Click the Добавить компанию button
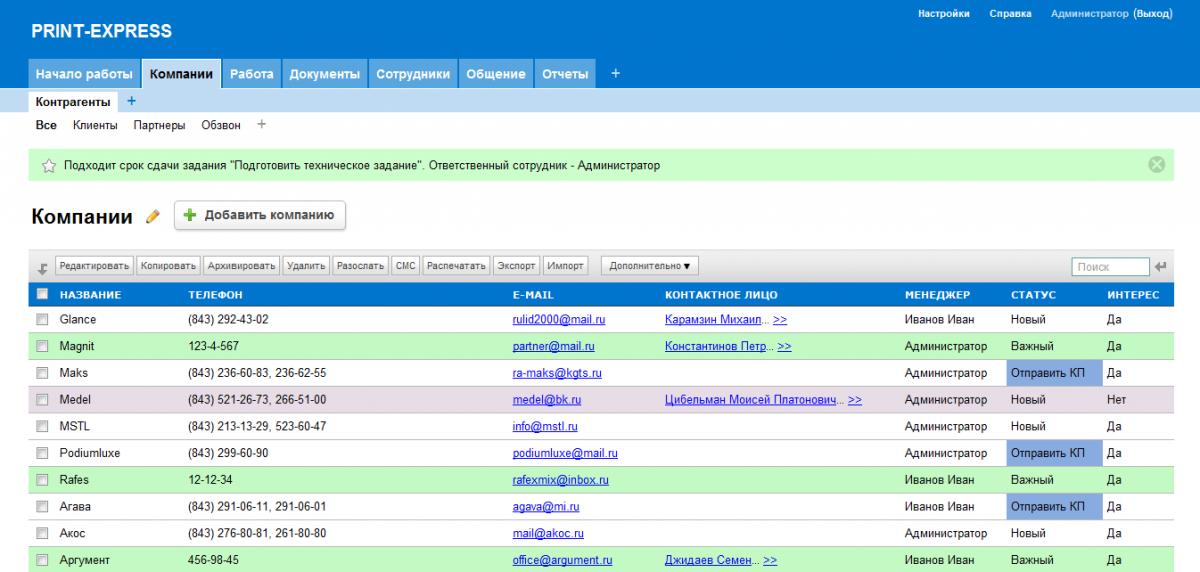This screenshot has height=572, width=1200. tap(260, 215)
